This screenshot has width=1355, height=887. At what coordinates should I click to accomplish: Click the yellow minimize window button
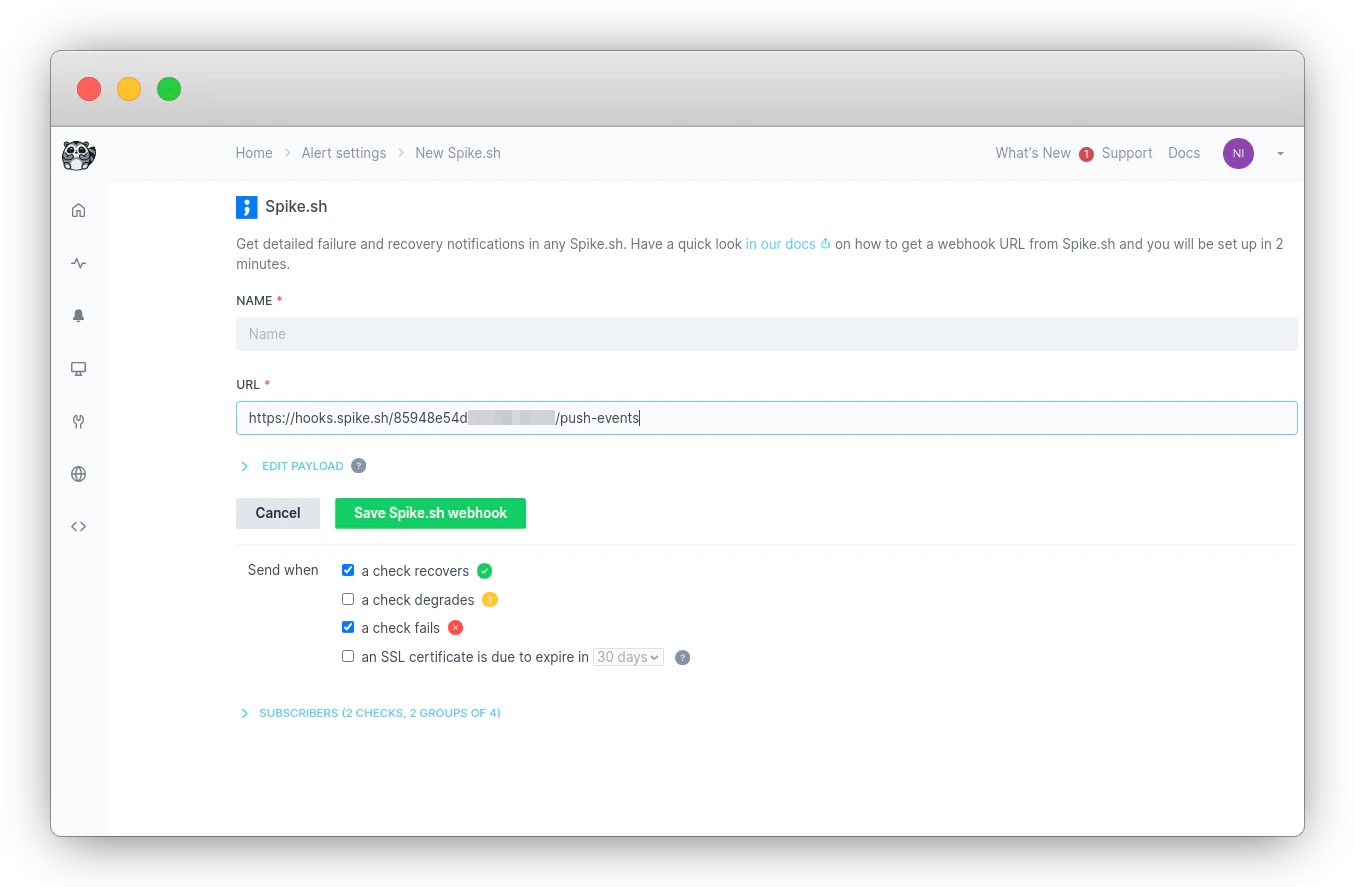coord(129,89)
